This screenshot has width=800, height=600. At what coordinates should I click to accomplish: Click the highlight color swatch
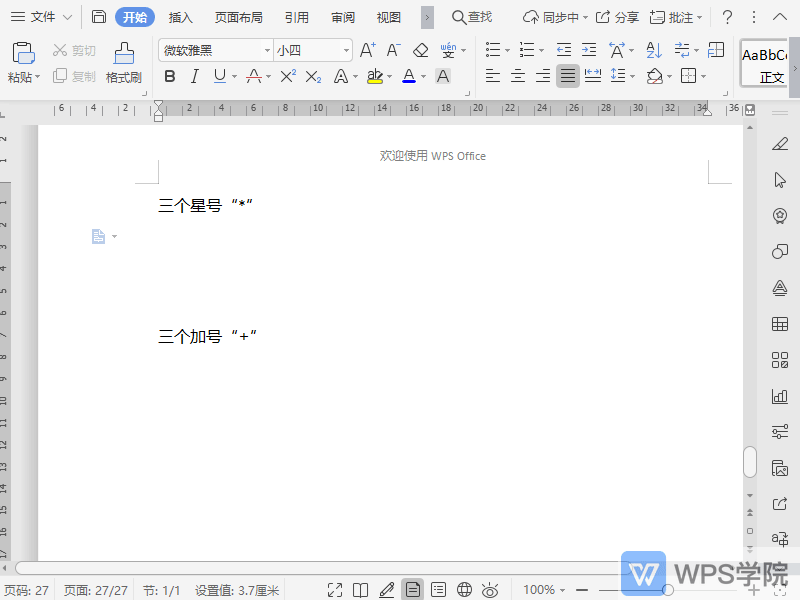tap(375, 77)
